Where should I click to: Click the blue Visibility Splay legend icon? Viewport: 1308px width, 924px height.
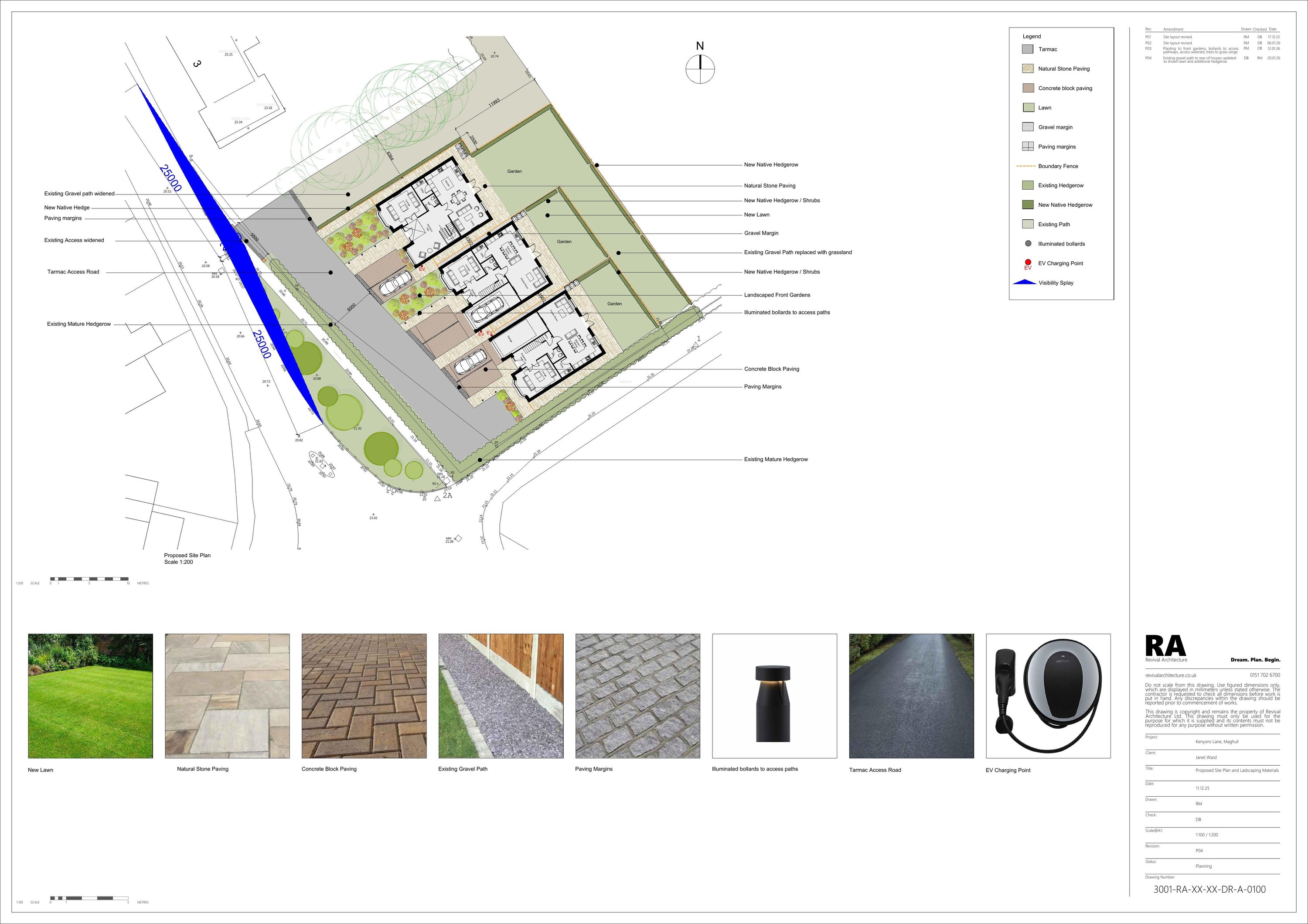1024,283
